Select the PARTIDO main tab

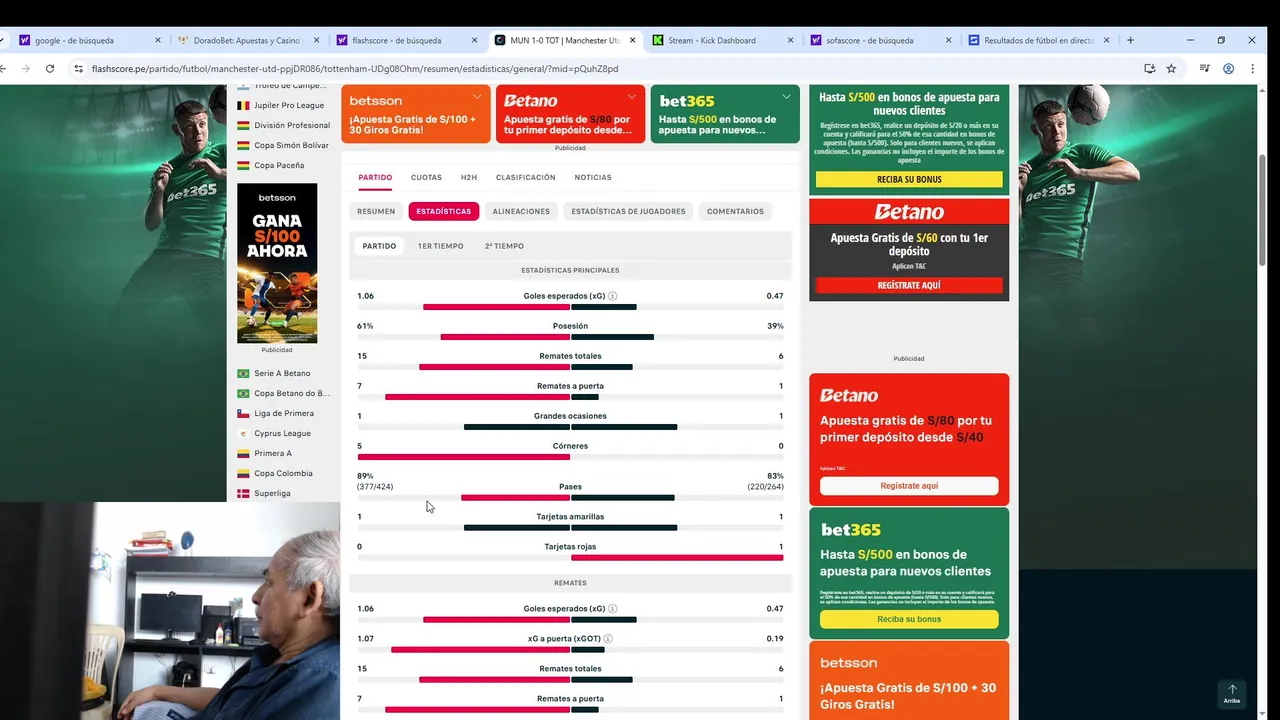(x=375, y=177)
